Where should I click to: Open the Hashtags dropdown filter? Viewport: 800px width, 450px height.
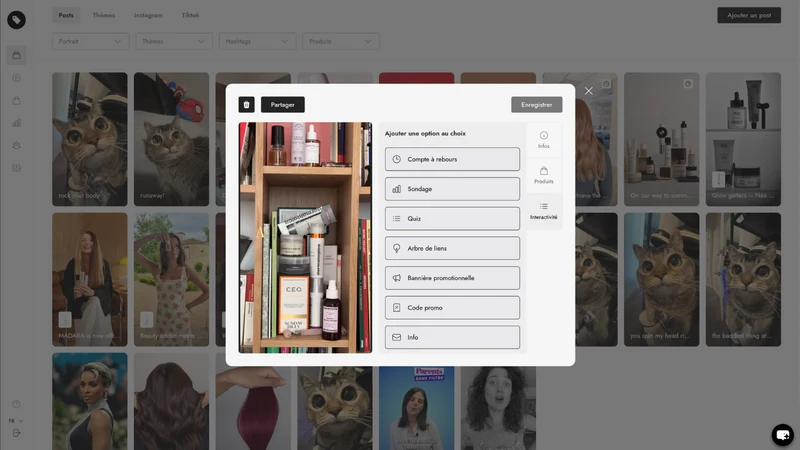tap(258, 41)
